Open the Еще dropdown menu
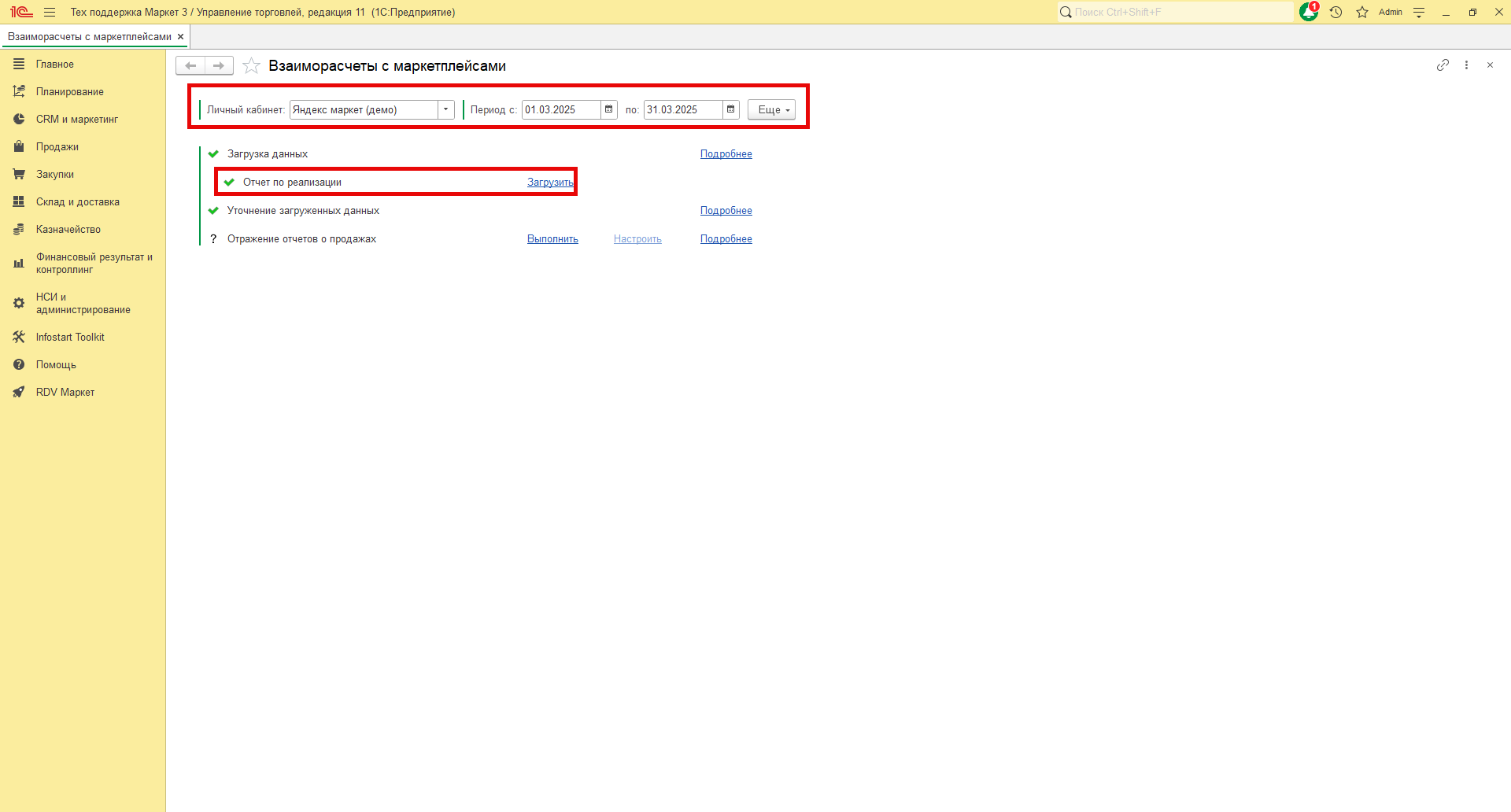1511x812 pixels. point(771,109)
